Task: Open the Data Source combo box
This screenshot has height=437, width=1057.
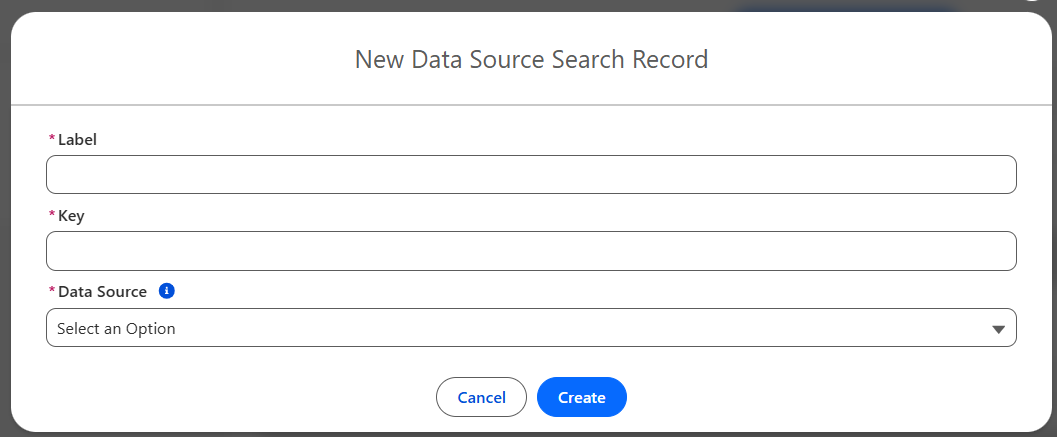Action: pyautogui.click(x=531, y=328)
